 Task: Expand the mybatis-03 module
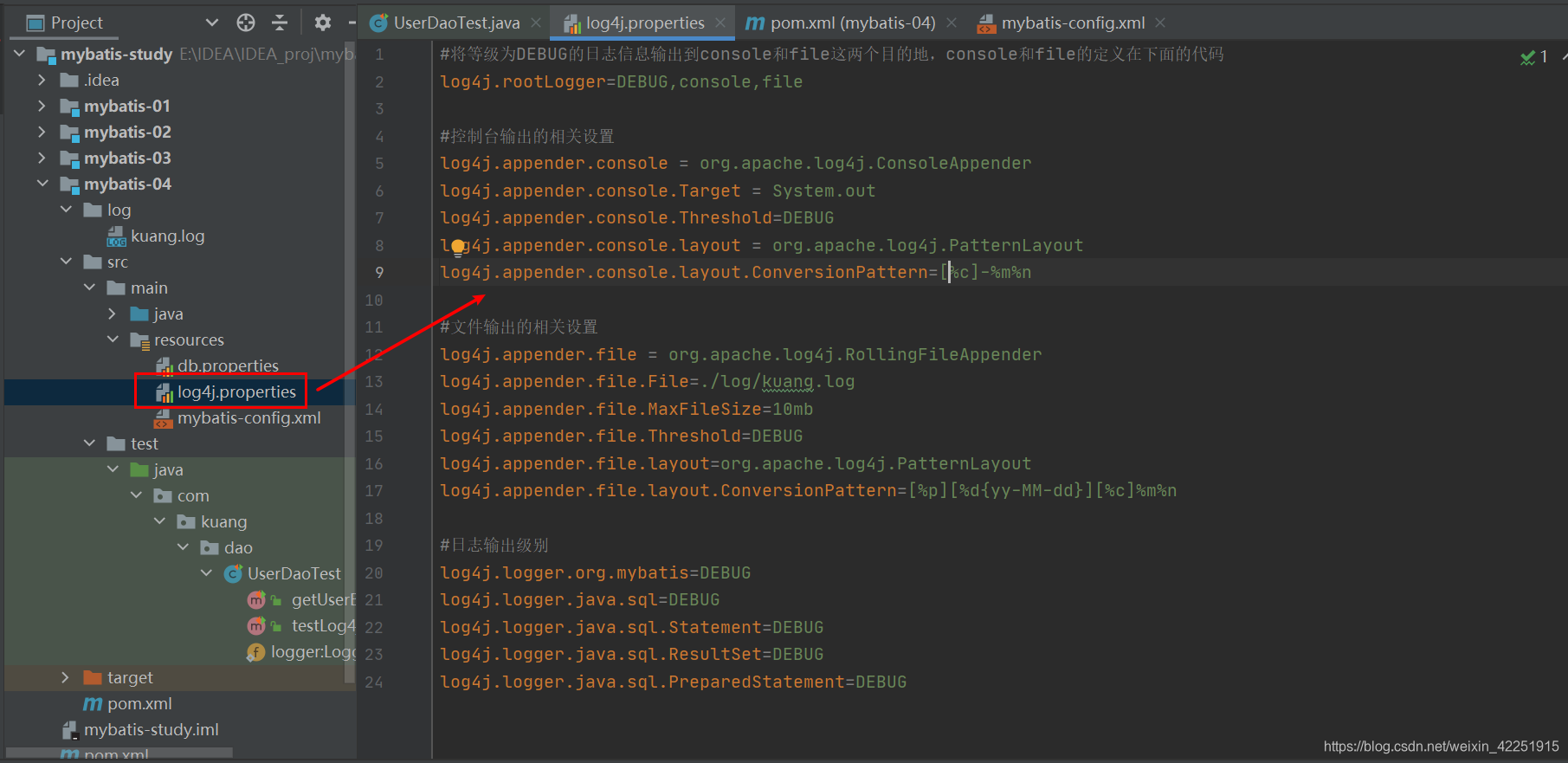point(42,158)
